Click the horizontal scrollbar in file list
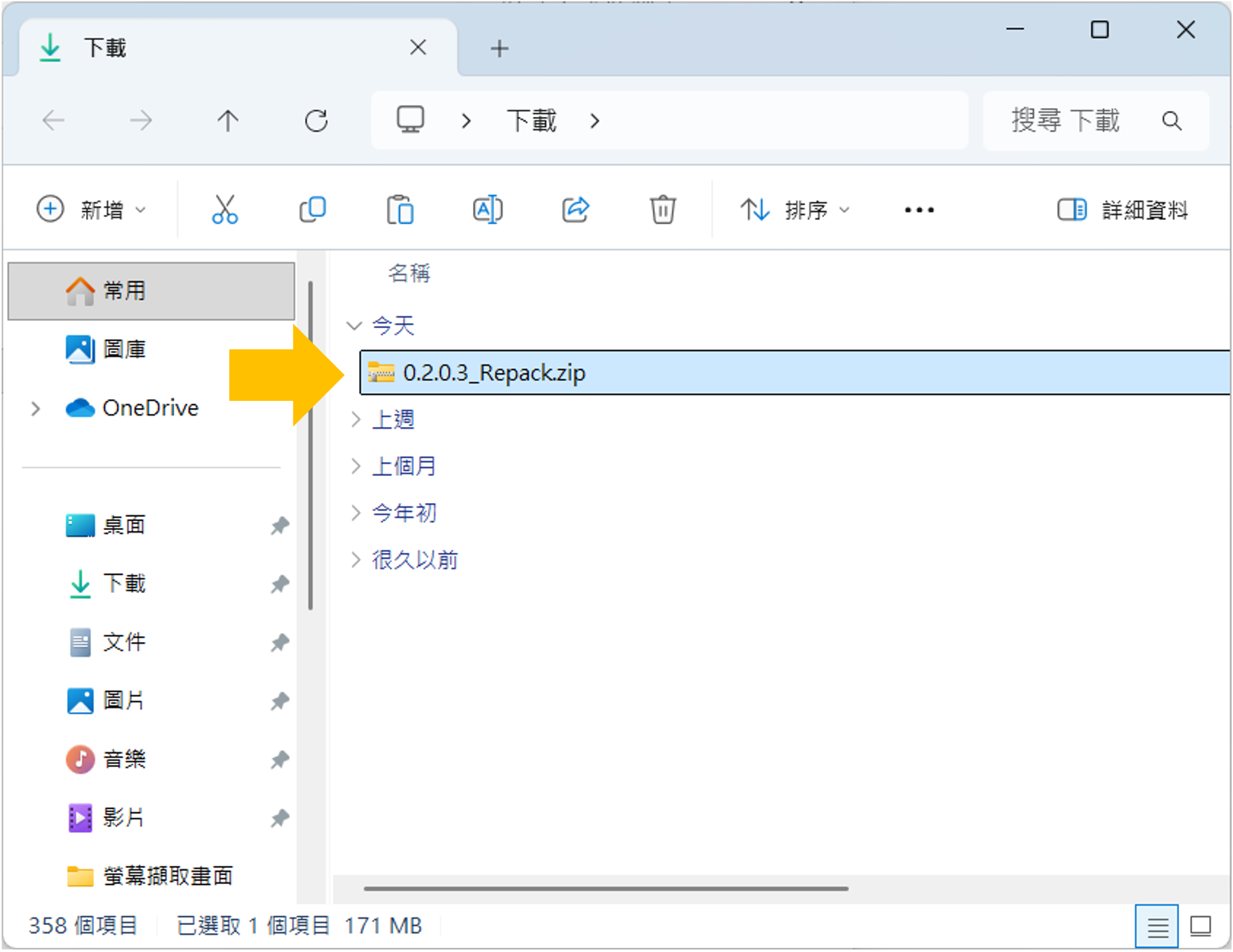 point(605,888)
